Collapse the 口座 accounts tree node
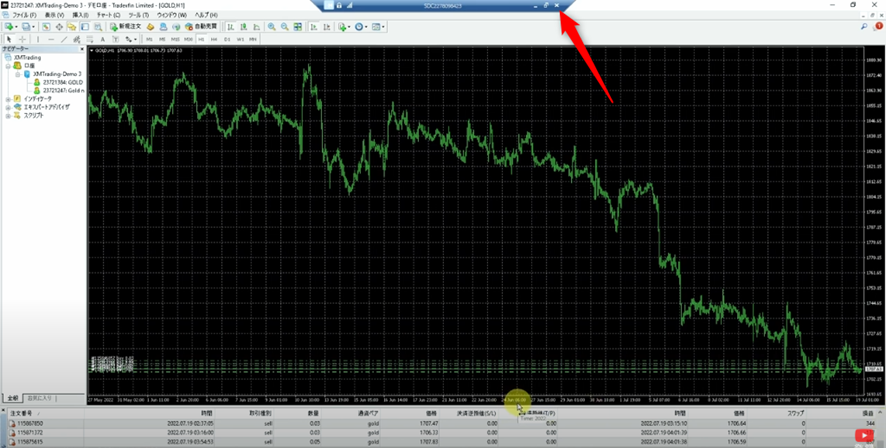The width and height of the screenshot is (886, 448). click(x=8, y=66)
